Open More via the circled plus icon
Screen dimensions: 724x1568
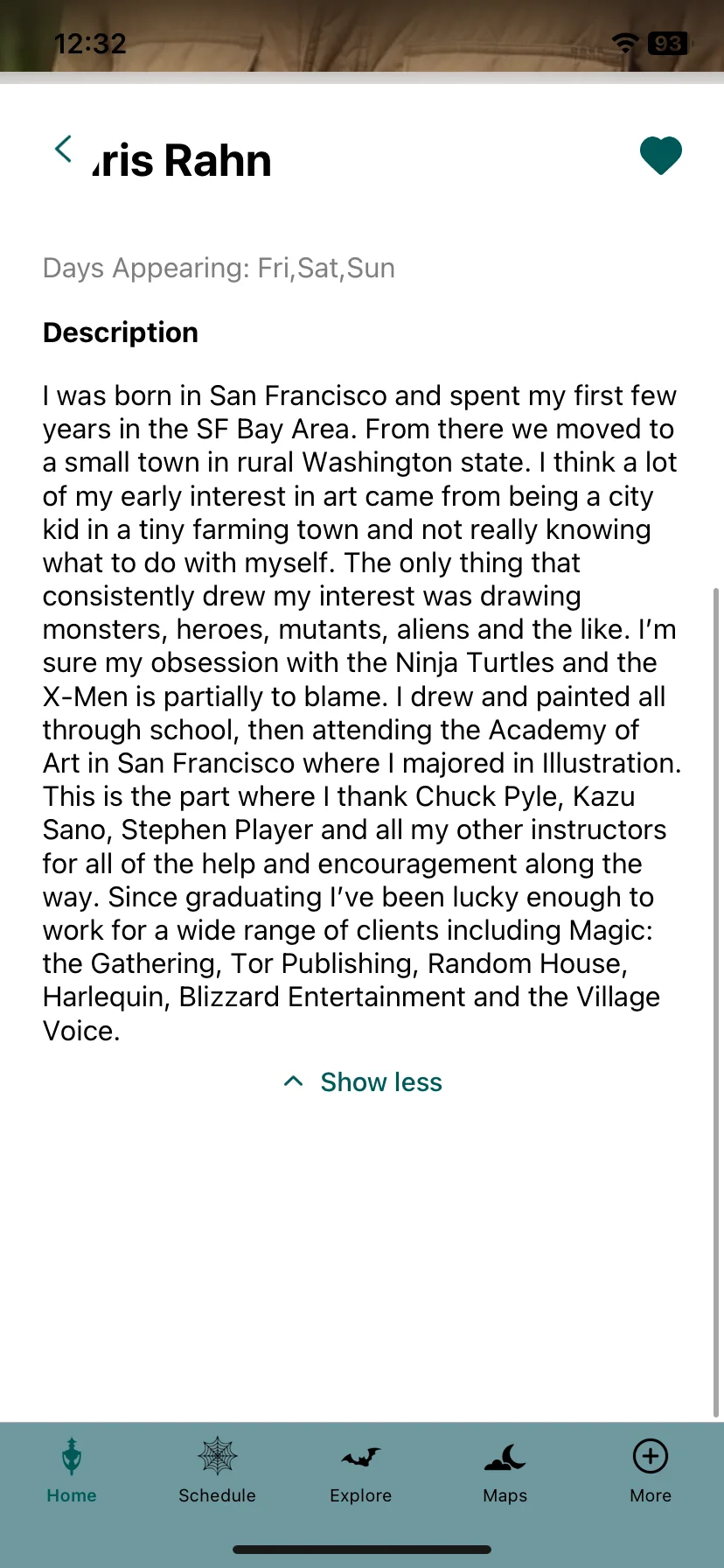(x=651, y=1457)
